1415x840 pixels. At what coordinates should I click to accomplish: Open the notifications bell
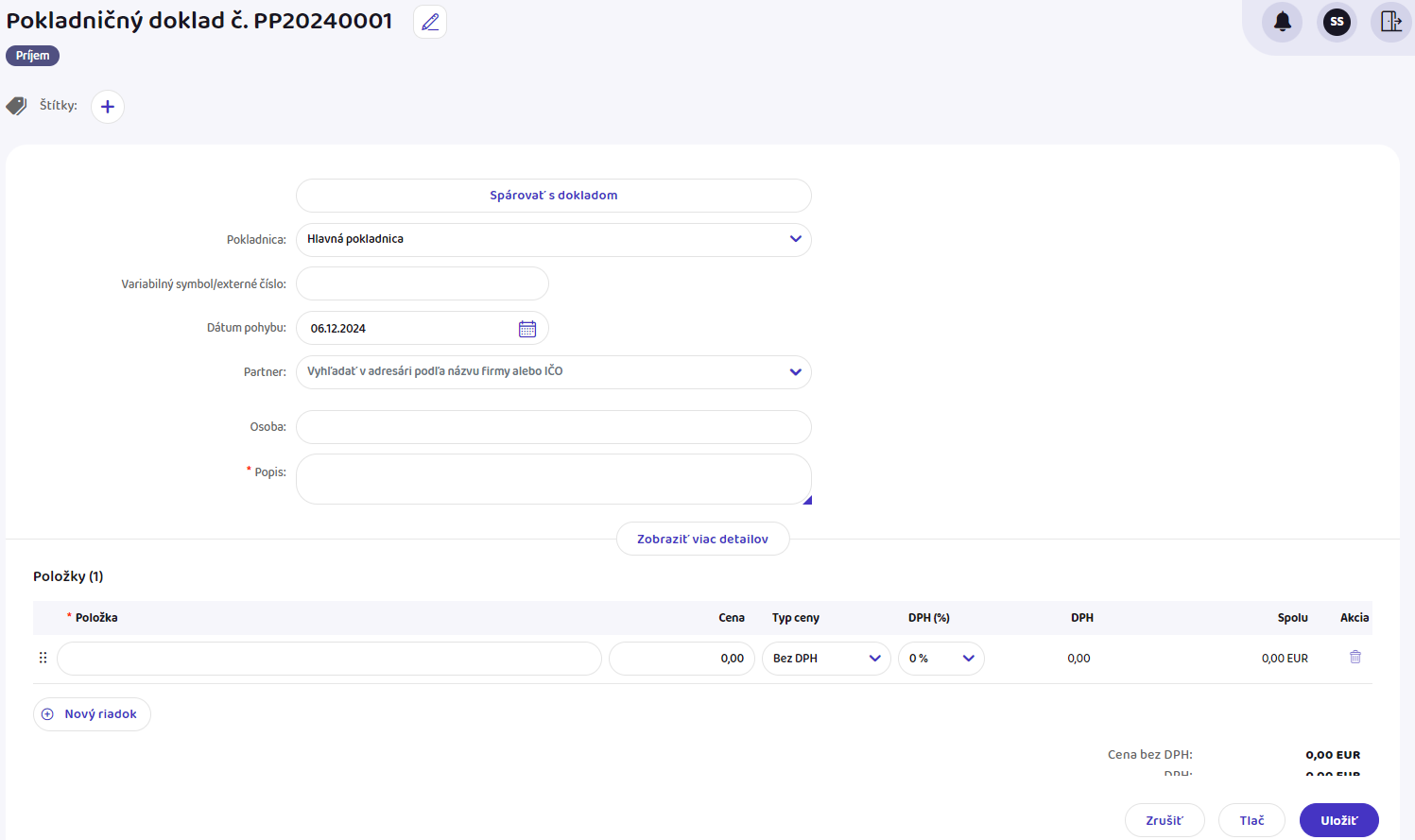point(1282,22)
